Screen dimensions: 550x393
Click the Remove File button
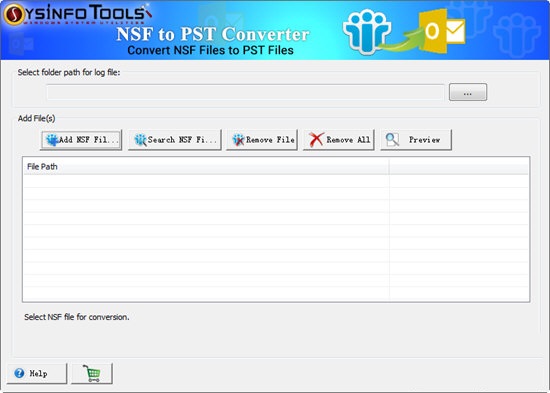[262, 140]
